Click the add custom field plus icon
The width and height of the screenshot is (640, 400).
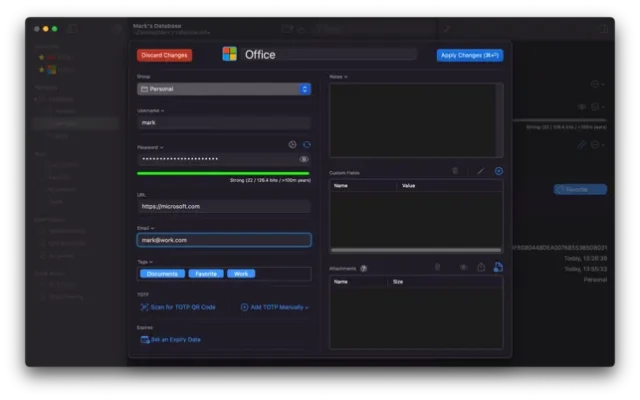tap(498, 171)
